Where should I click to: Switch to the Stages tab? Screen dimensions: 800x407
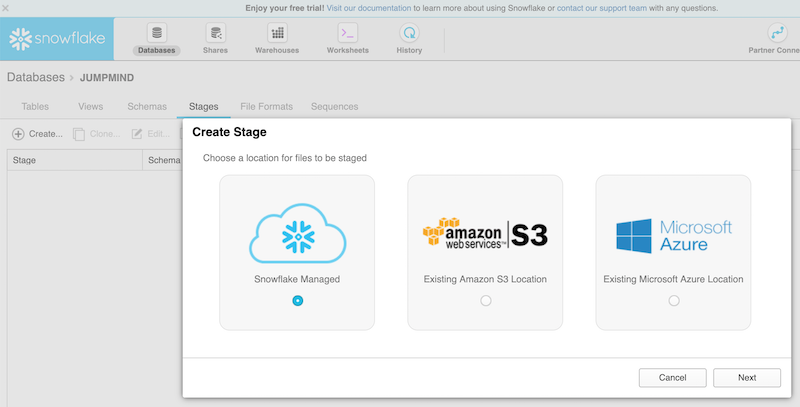(204, 107)
